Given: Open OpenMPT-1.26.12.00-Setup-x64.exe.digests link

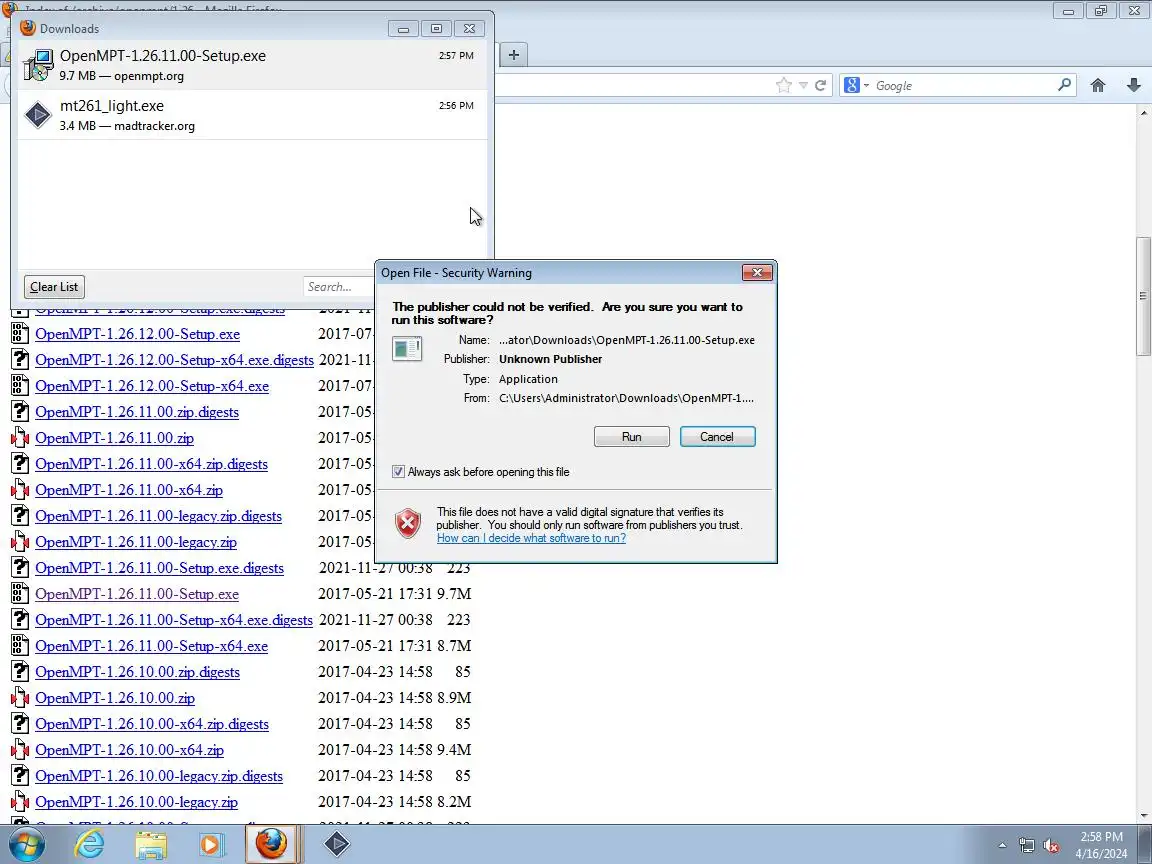Looking at the screenshot, I should 174,360.
